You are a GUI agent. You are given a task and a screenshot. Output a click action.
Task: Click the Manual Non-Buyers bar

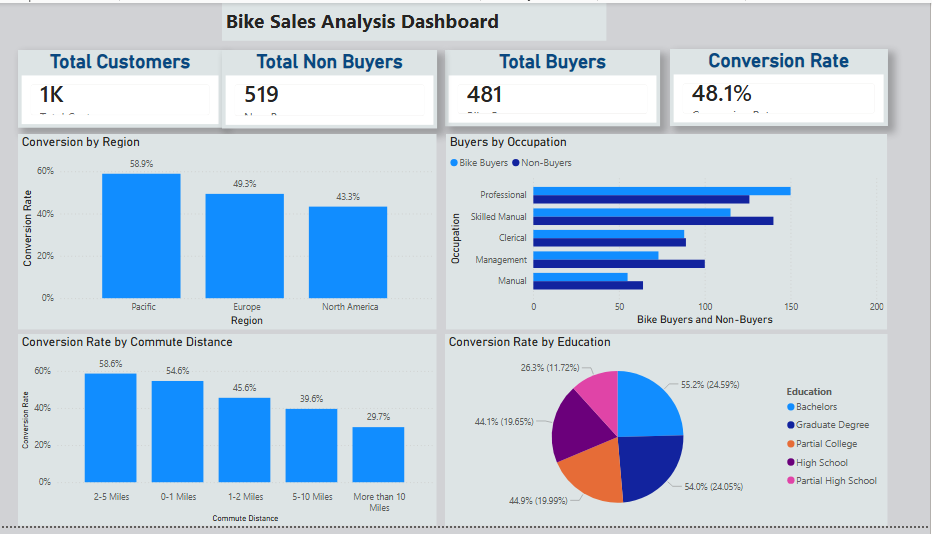click(x=588, y=285)
